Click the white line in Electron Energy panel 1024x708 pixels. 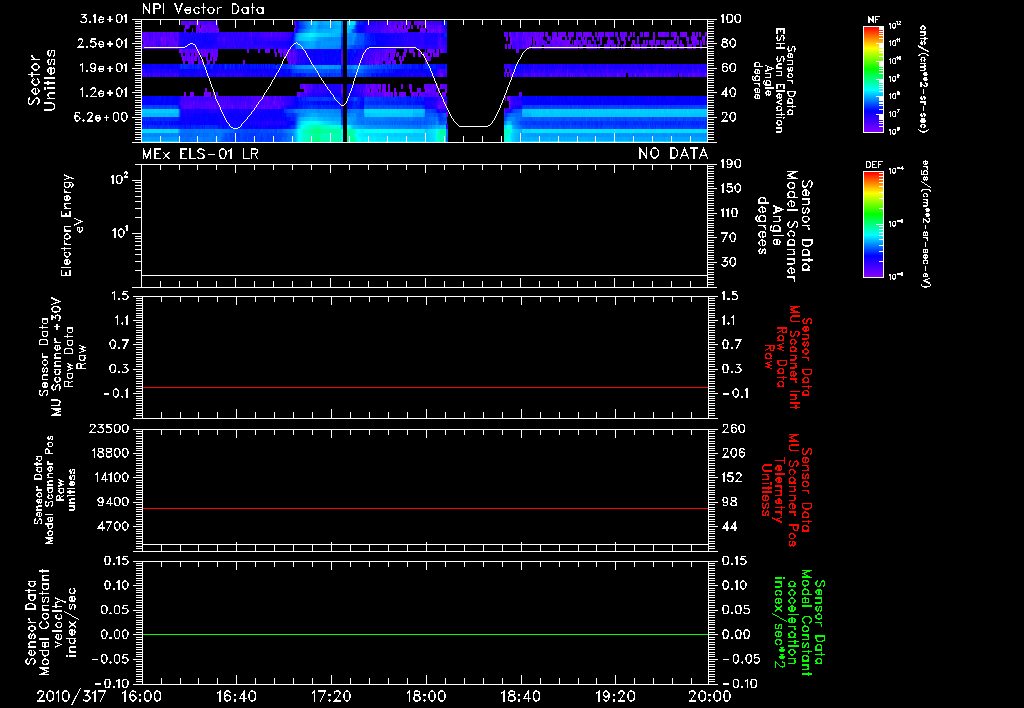(424, 275)
